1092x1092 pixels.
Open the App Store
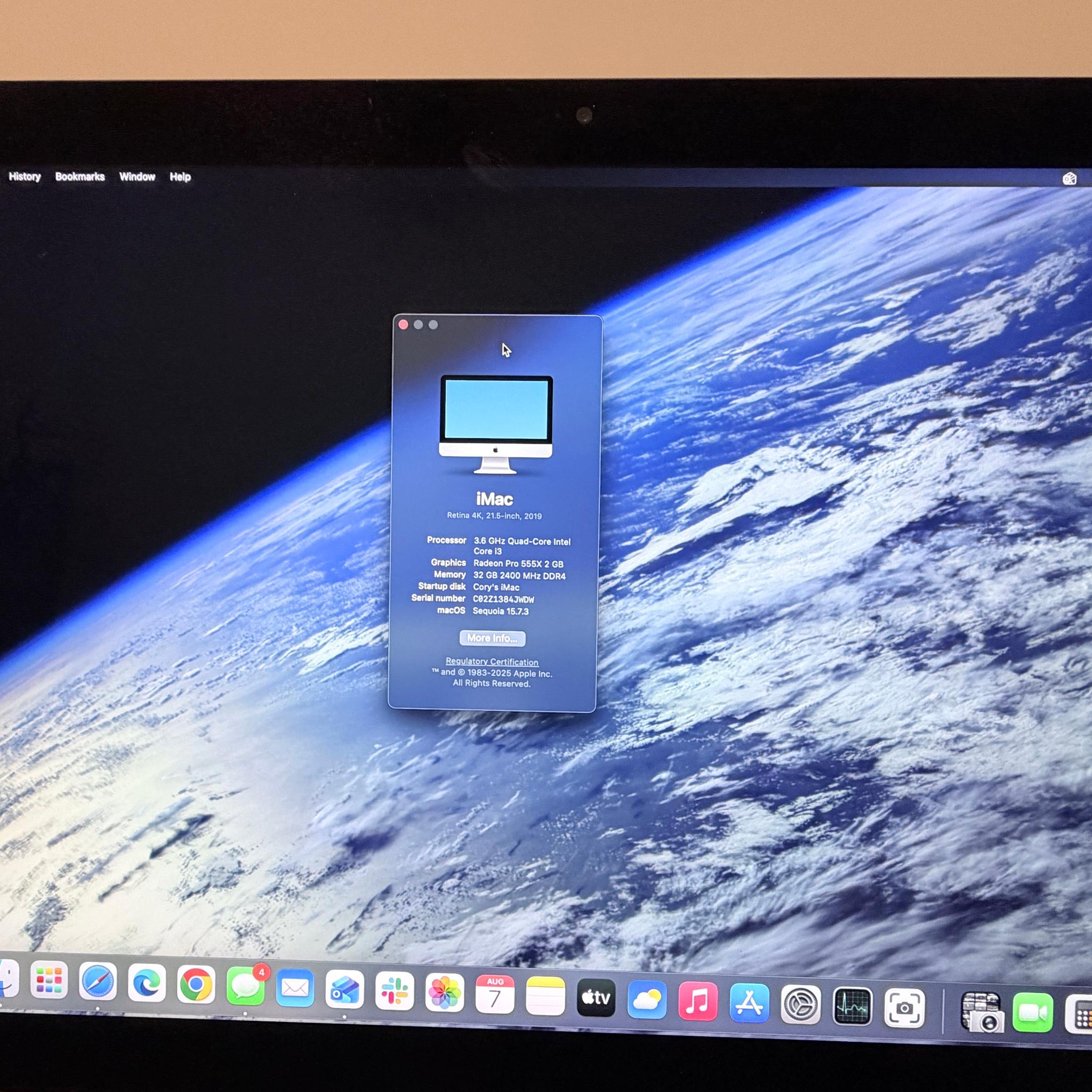coord(750,1004)
